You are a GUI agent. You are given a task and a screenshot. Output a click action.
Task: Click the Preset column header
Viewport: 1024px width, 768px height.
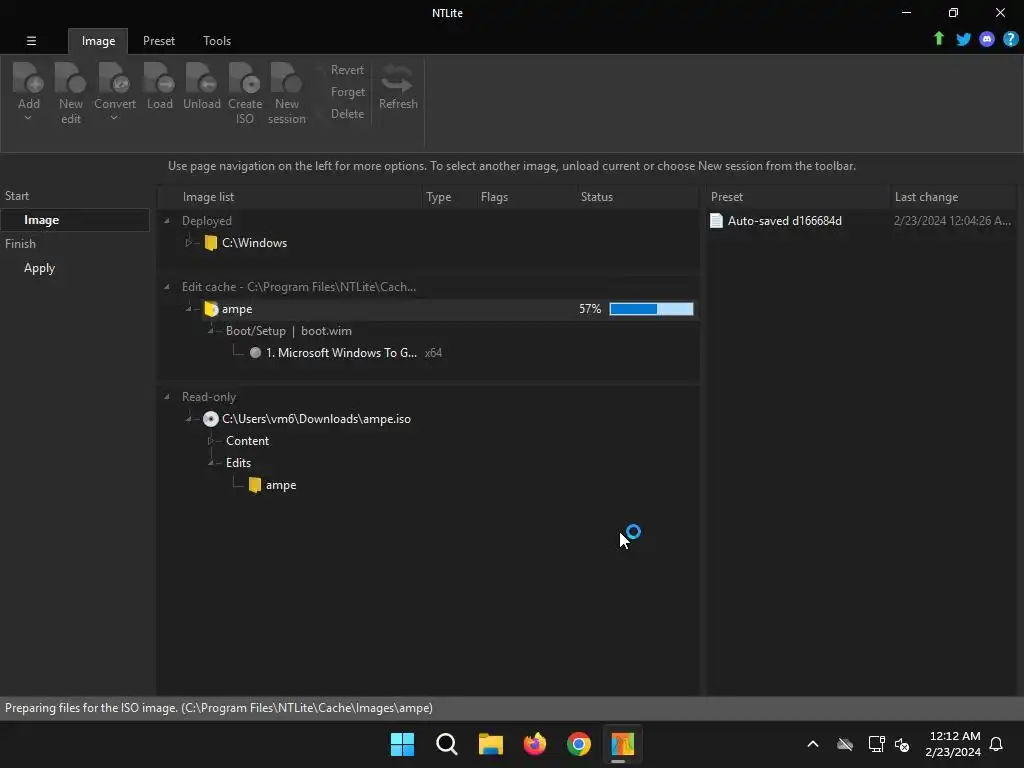click(797, 197)
